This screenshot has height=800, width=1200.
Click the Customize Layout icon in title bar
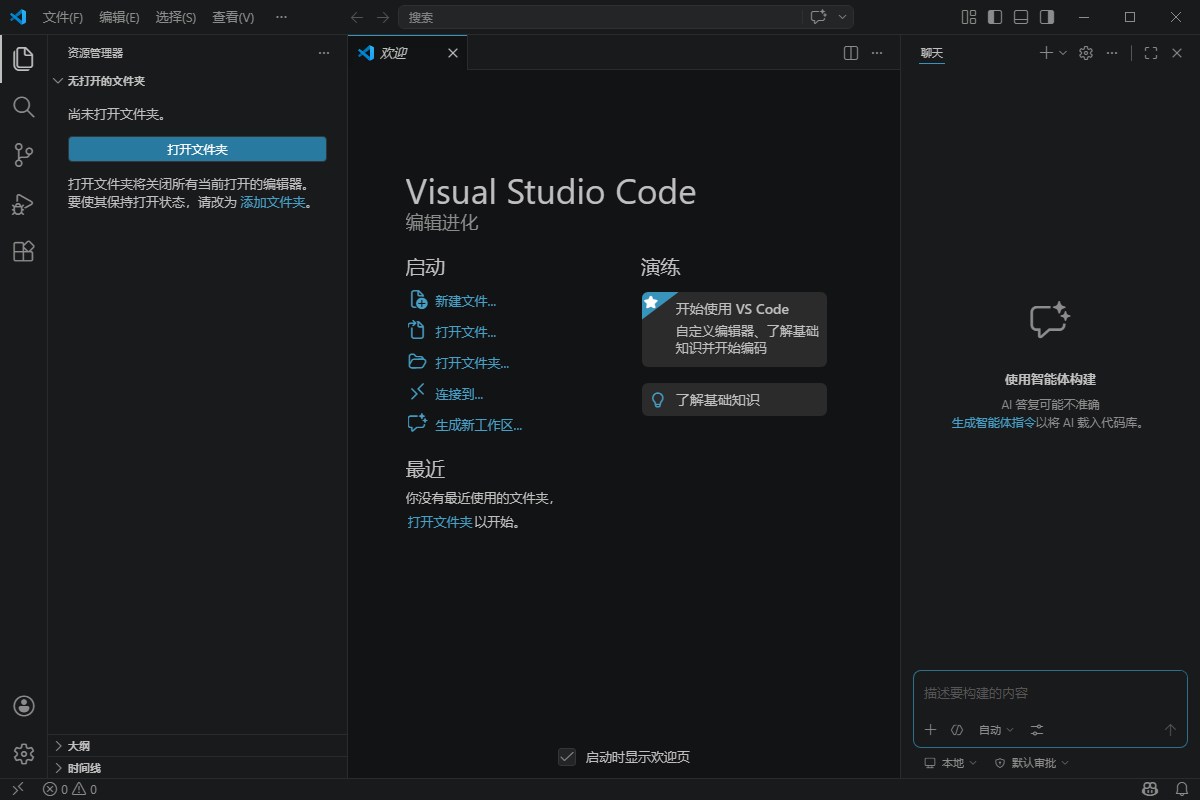968,17
